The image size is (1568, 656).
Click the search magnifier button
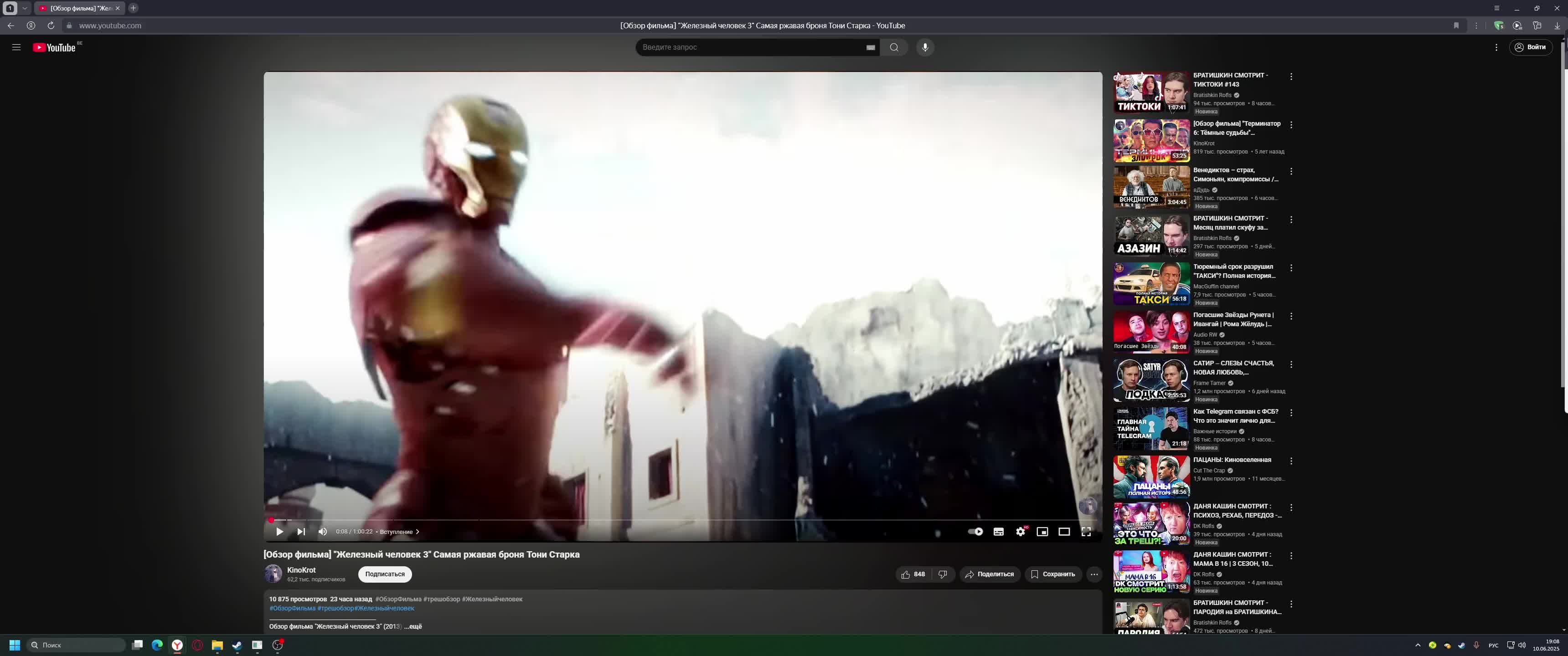(x=893, y=47)
